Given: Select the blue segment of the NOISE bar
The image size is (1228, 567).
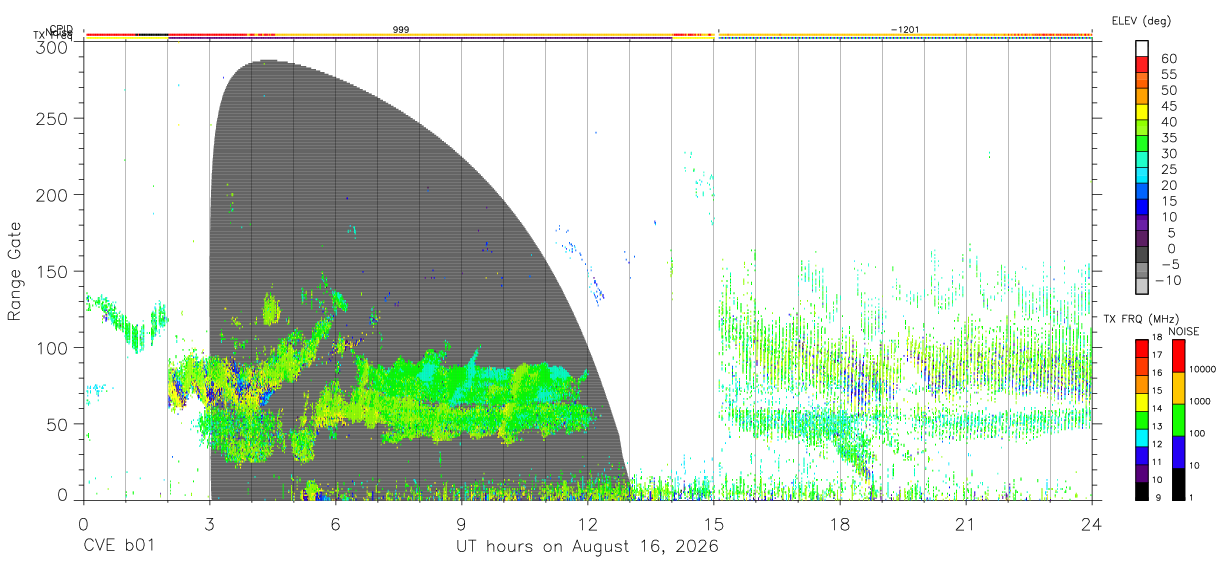Looking at the screenshot, I should click(x=1177, y=452).
